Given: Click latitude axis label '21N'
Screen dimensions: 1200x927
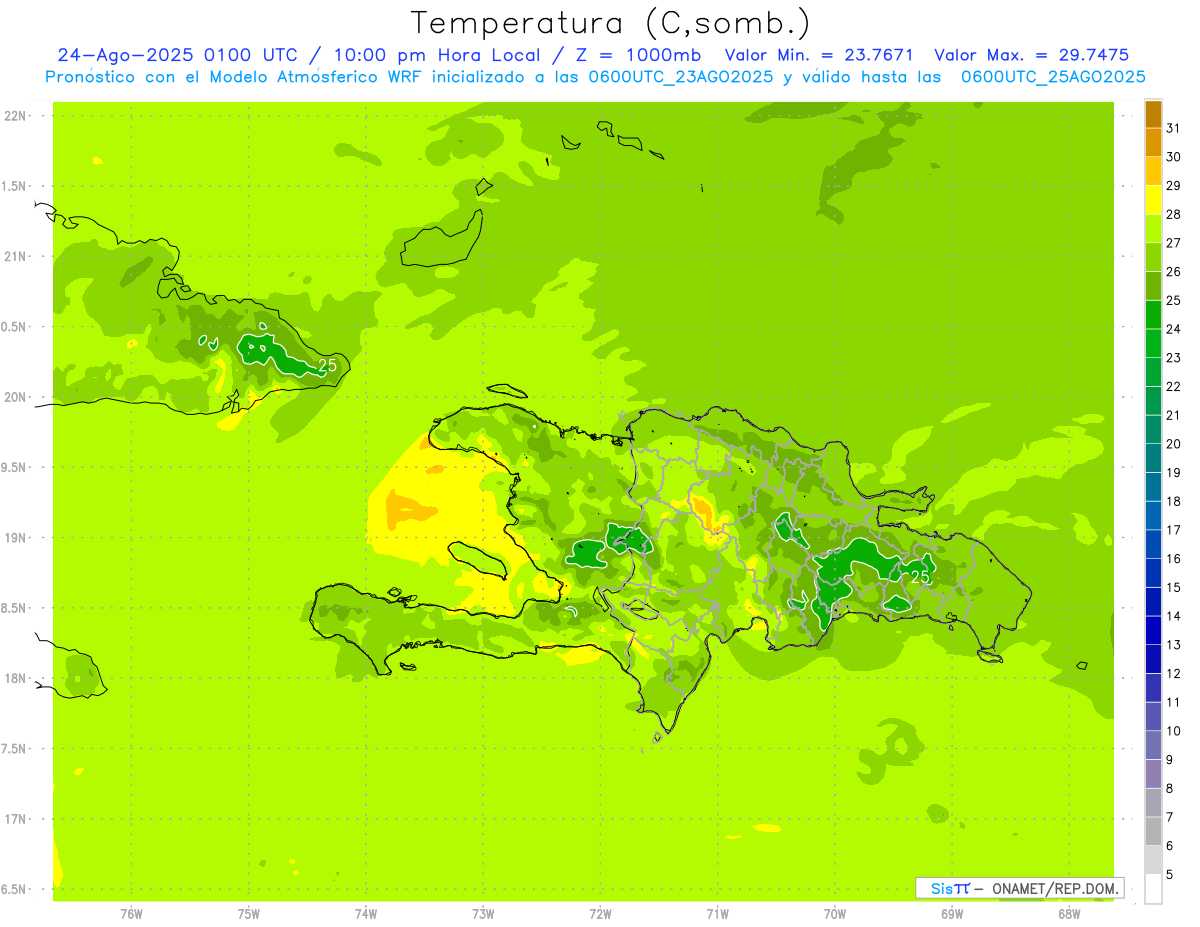Looking at the screenshot, I should 16,256.
